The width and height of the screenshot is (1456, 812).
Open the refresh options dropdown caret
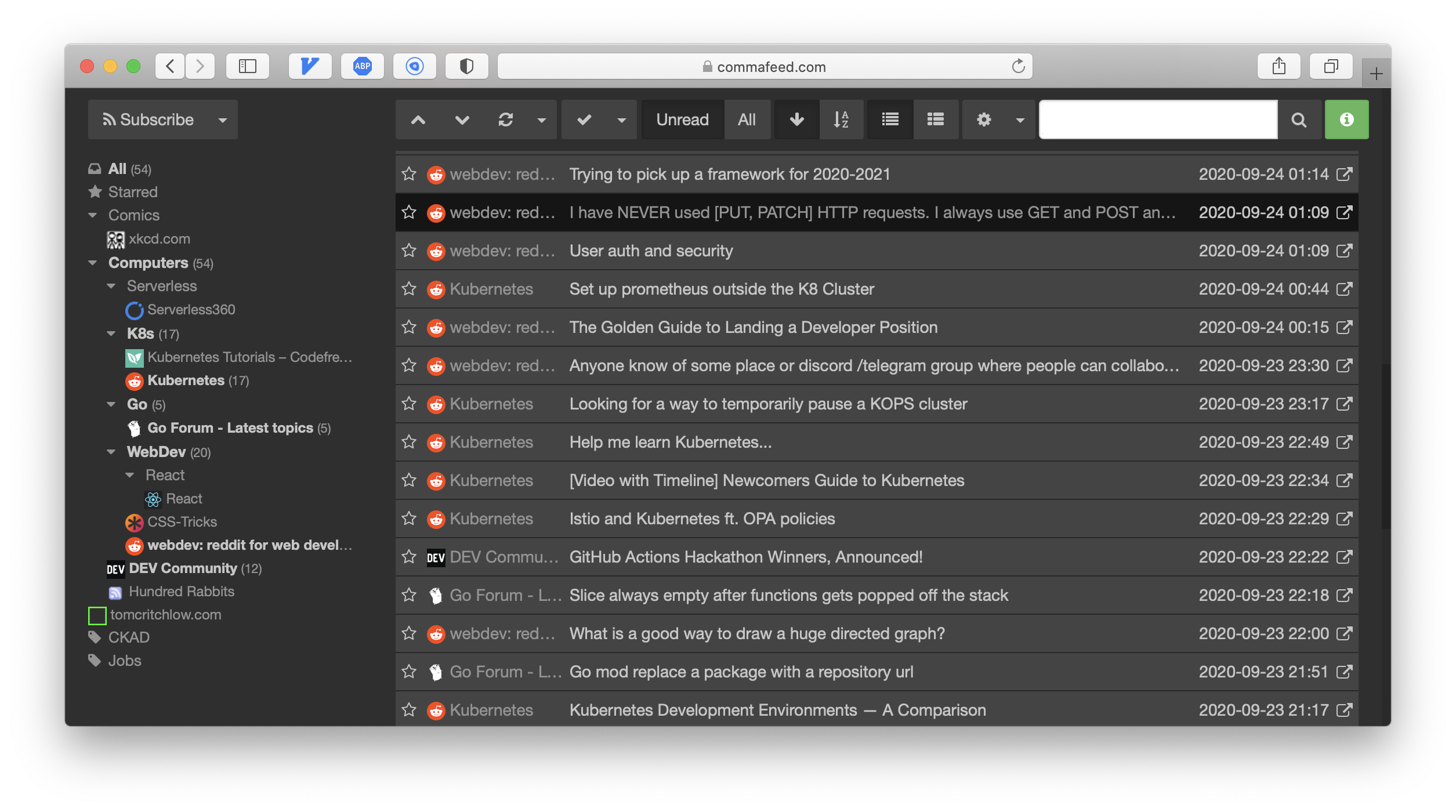[542, 119]
